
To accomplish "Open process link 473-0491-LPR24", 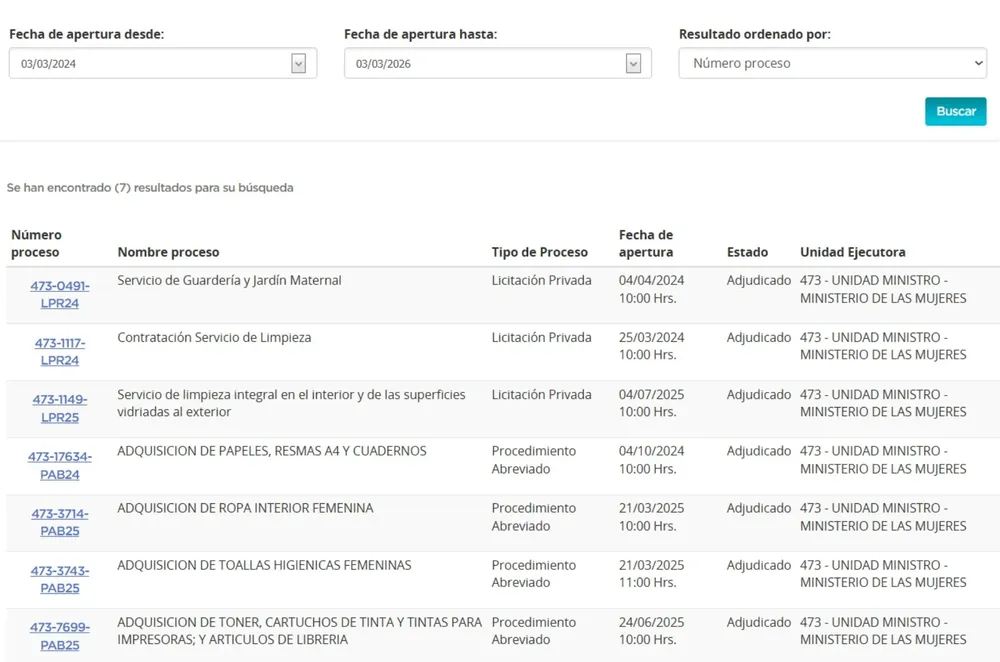I will tap(60, 295).
